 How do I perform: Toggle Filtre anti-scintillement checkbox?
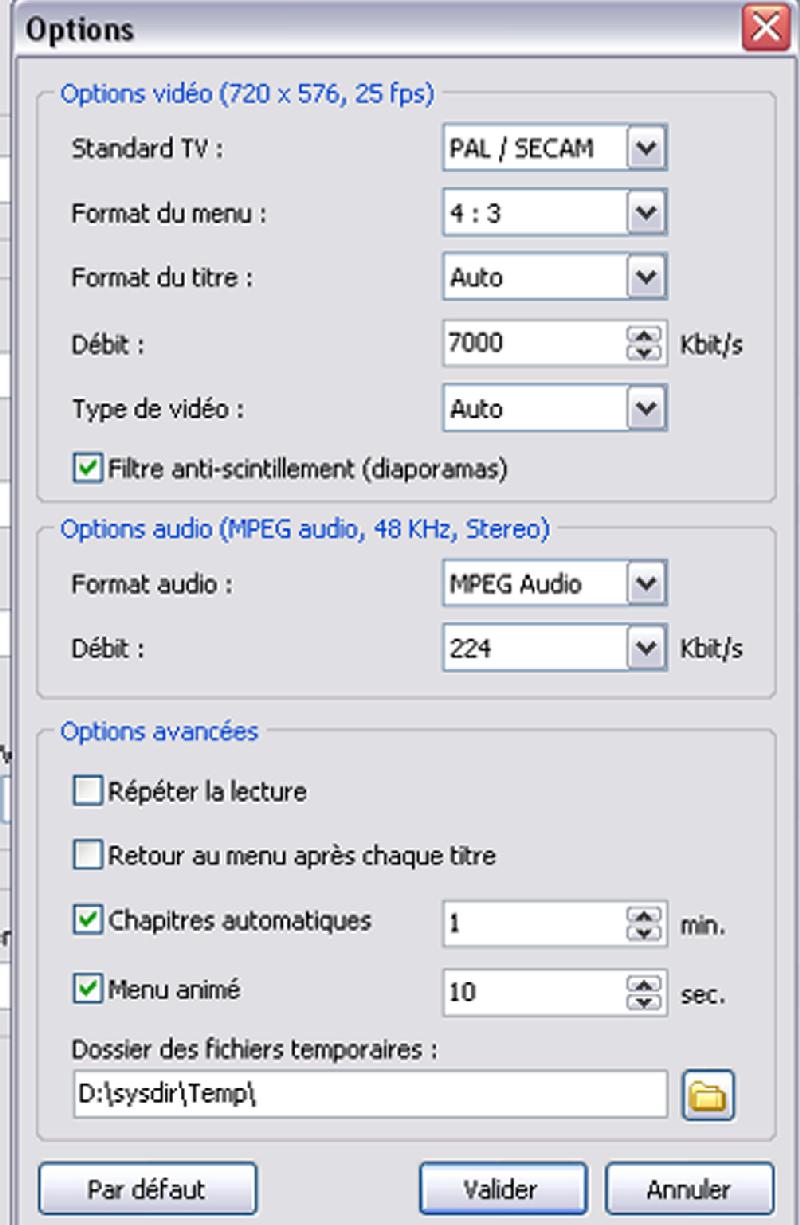pos(88,468)
